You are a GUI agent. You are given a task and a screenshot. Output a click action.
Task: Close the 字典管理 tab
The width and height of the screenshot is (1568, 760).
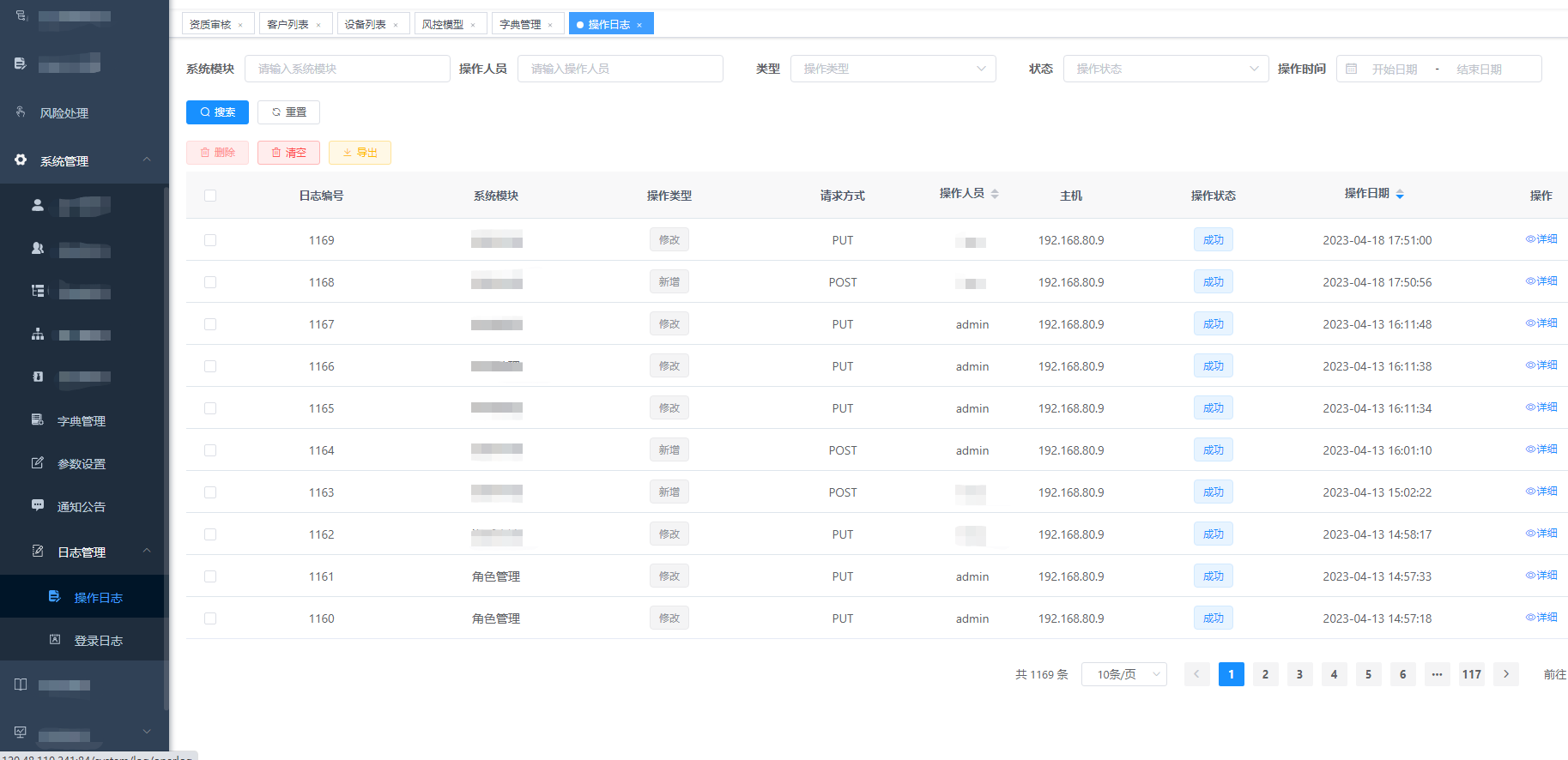click(550, 25)
